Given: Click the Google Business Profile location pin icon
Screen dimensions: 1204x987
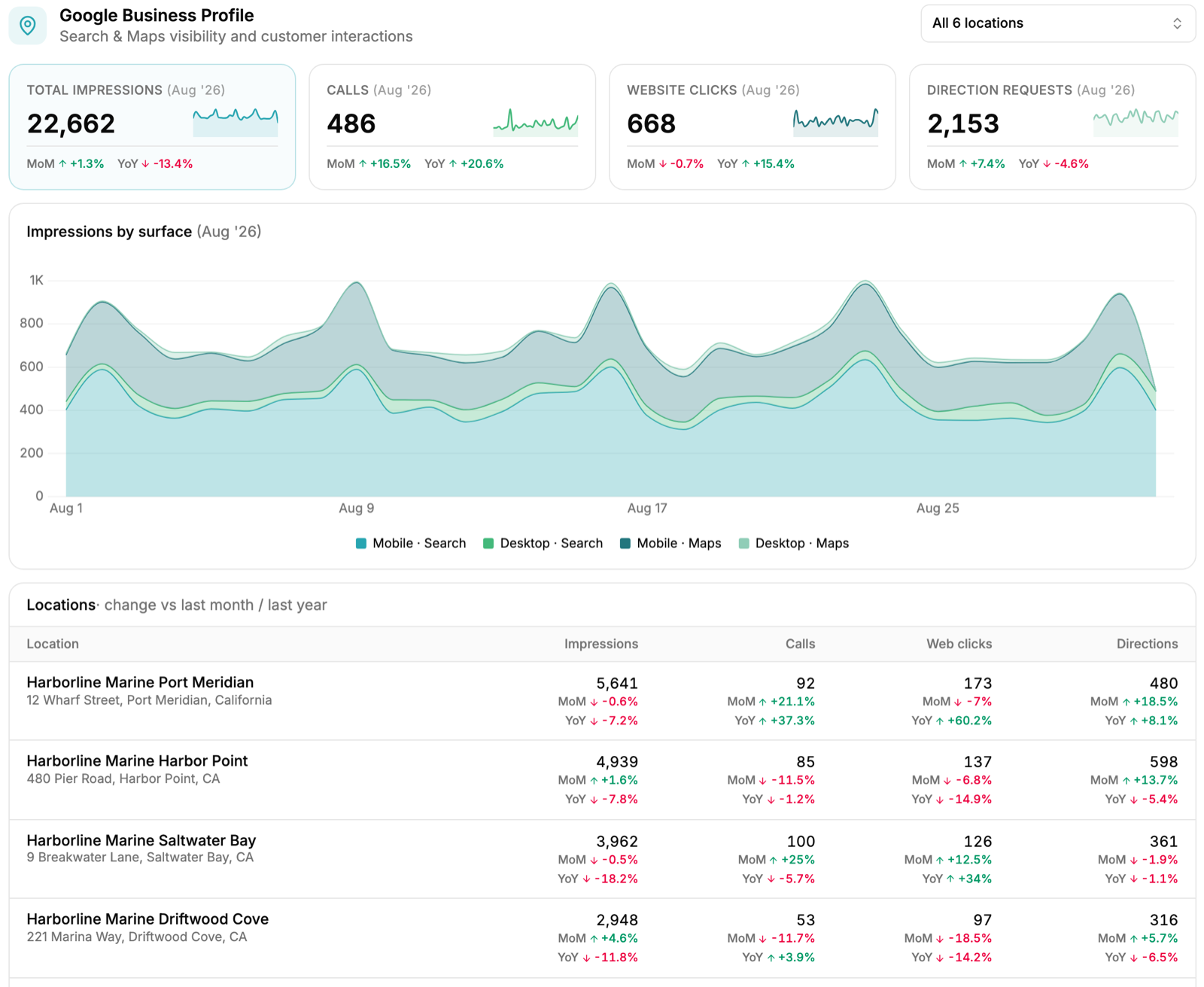Looking at the screenshot, I should (x=28, y=26).
